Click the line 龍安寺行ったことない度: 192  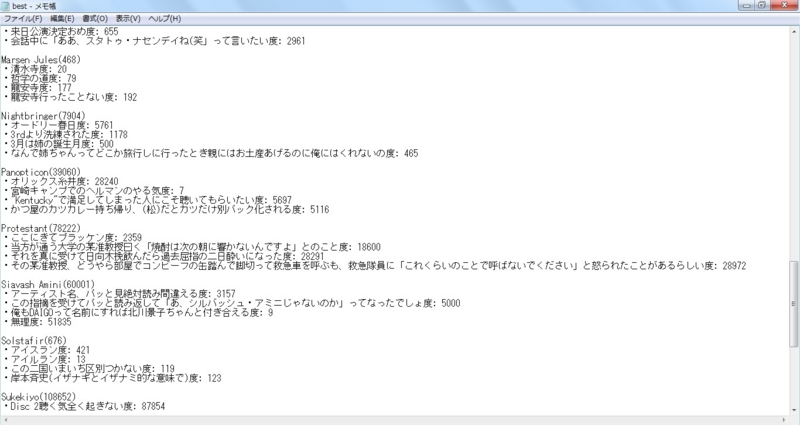coord(70,97)
